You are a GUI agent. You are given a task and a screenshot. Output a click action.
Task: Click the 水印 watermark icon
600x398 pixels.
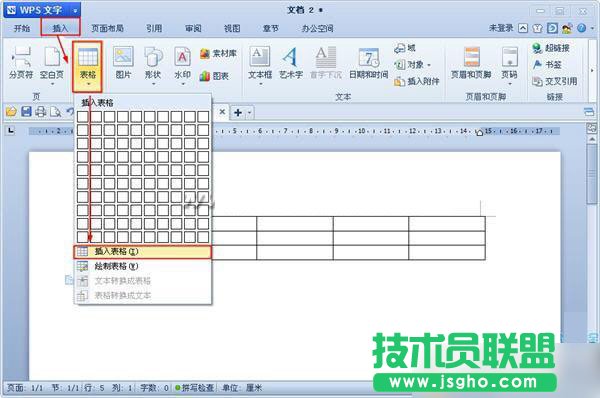click(183, 65)
